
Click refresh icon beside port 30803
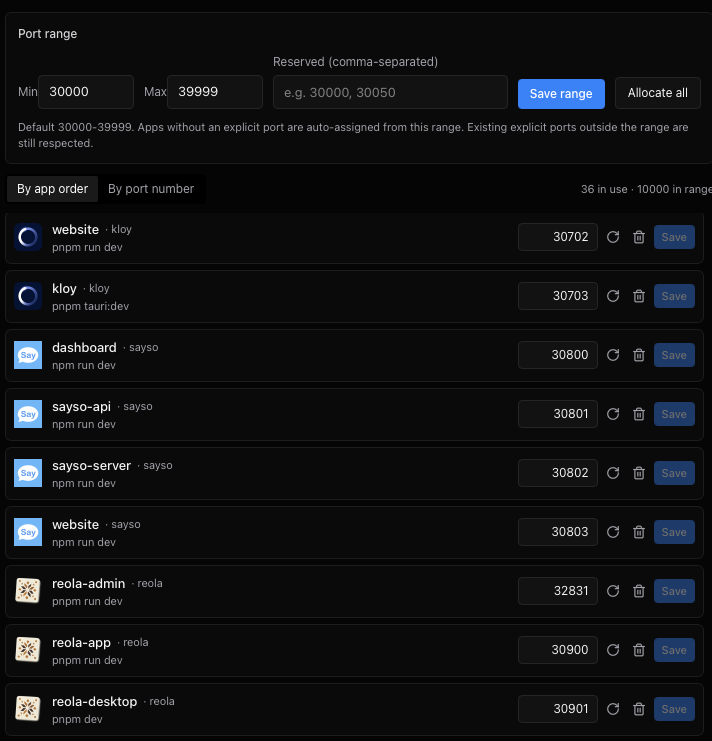pos(613,532)
